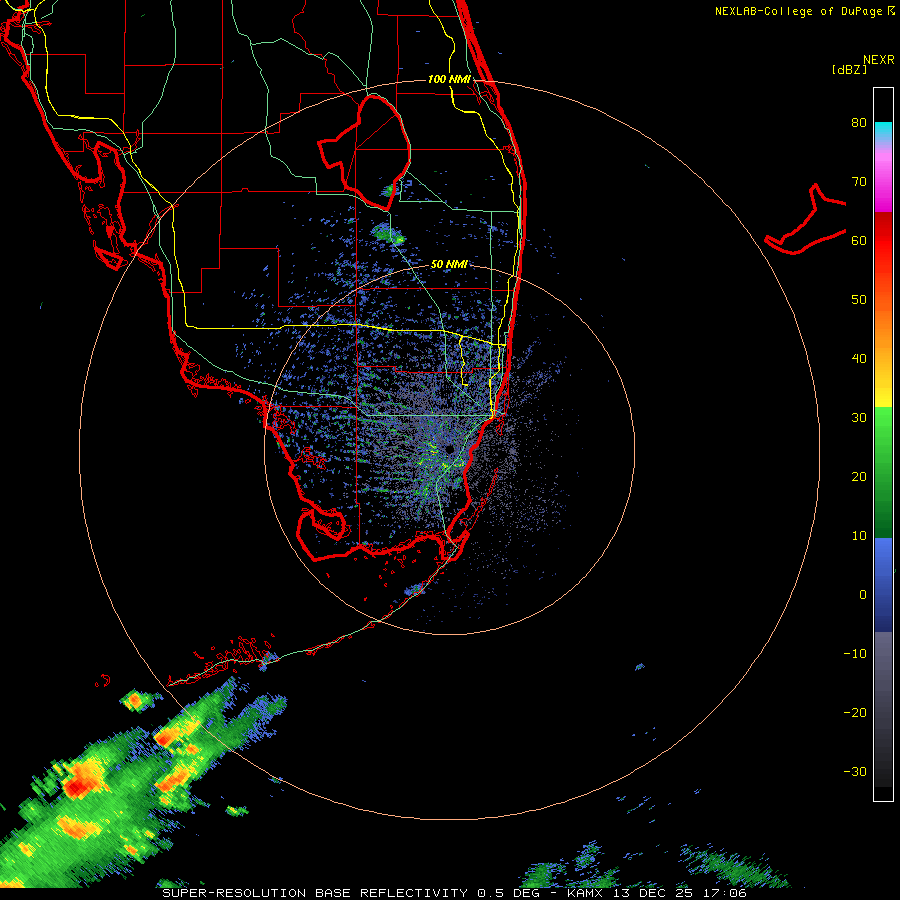Click the SUPER-RESOLUTION BASE REFLECTIVITY caption
The image size is (900, 900).
[x=315, y=893]
